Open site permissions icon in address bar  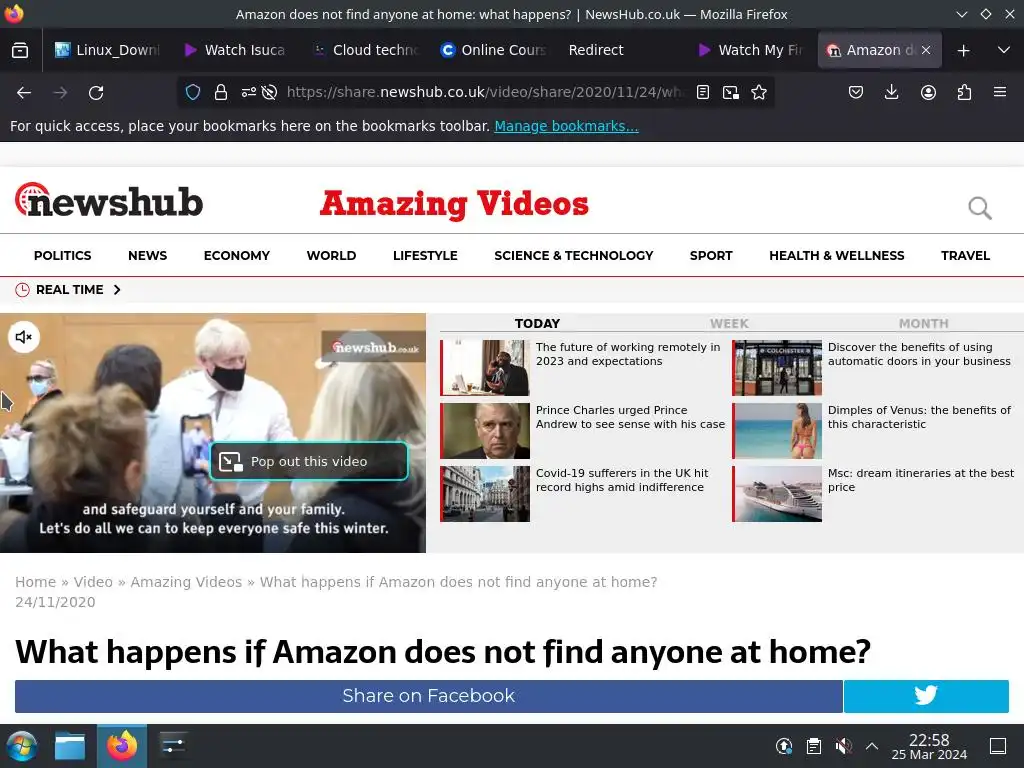click(248, 93)
